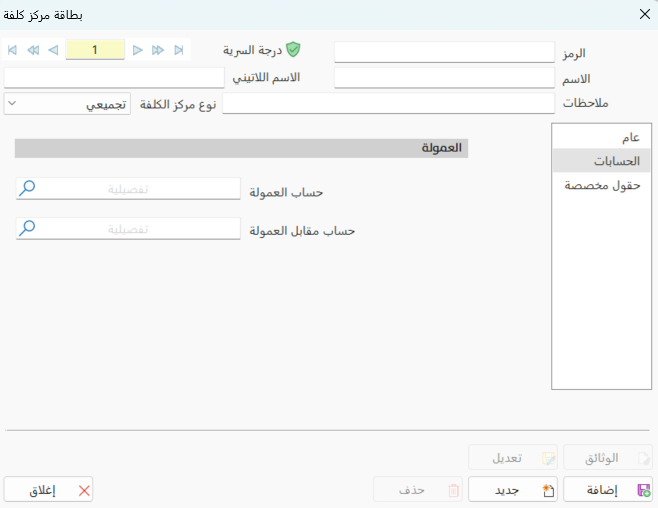Image resolution: width=658 pixels, height=508 pixels.
Task: Click into the الاسم اللاتيني text field
Action: pyautogui.click(x=114, y=78)
